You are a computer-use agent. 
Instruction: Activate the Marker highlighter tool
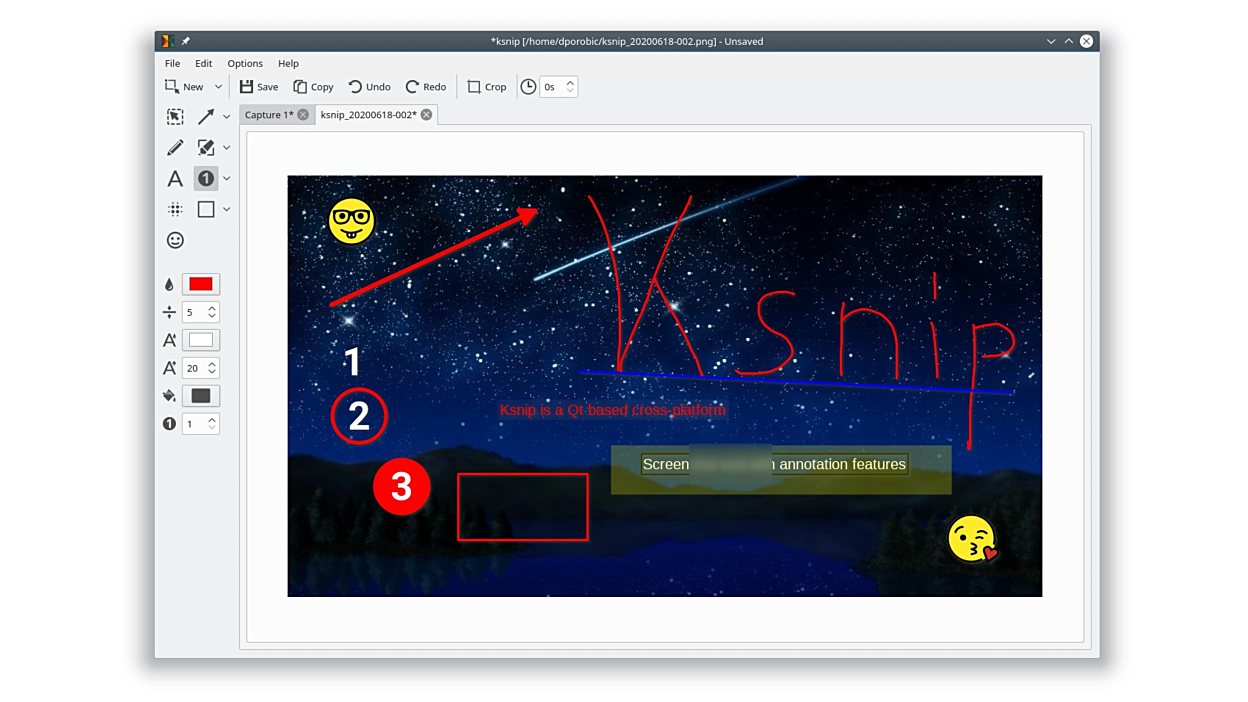pos(206,147)
